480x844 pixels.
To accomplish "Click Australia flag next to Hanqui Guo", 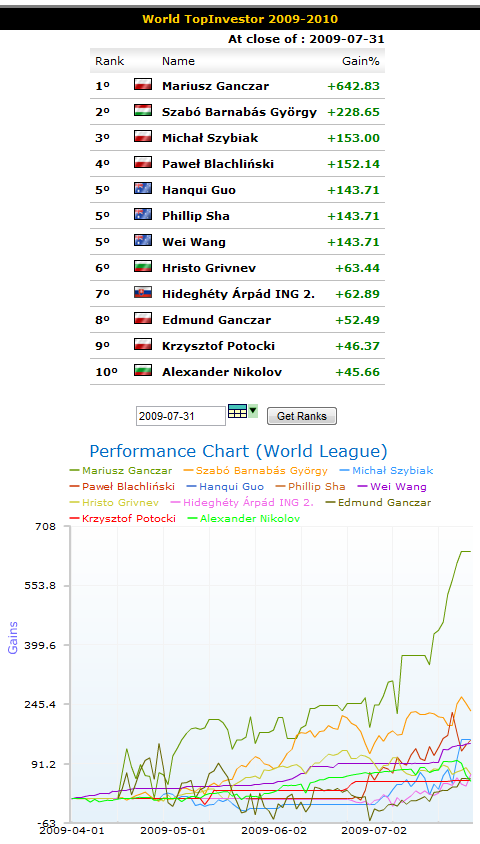I will pos(143,188).
